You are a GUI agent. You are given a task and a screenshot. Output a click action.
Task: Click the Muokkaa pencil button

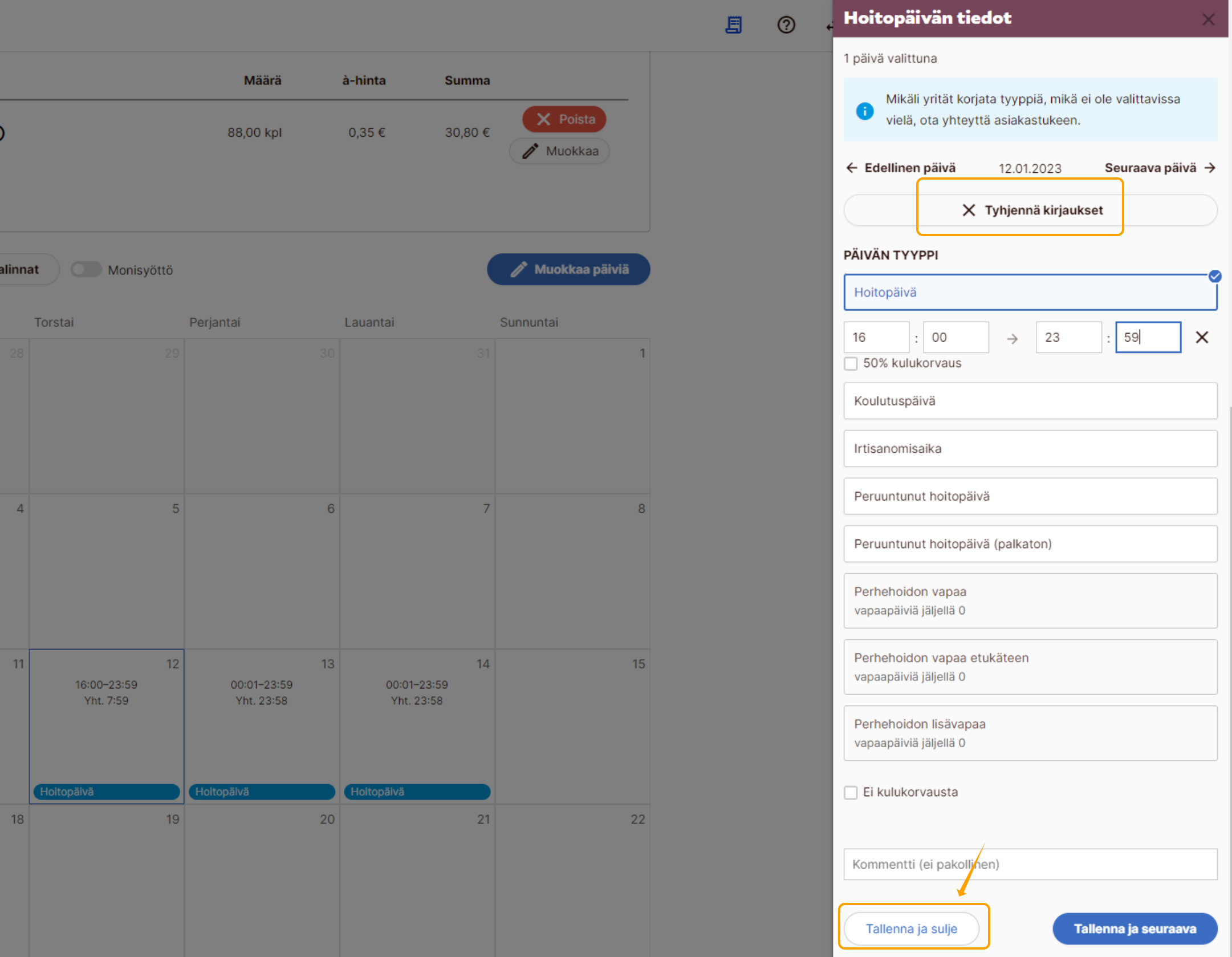[559, 151]
